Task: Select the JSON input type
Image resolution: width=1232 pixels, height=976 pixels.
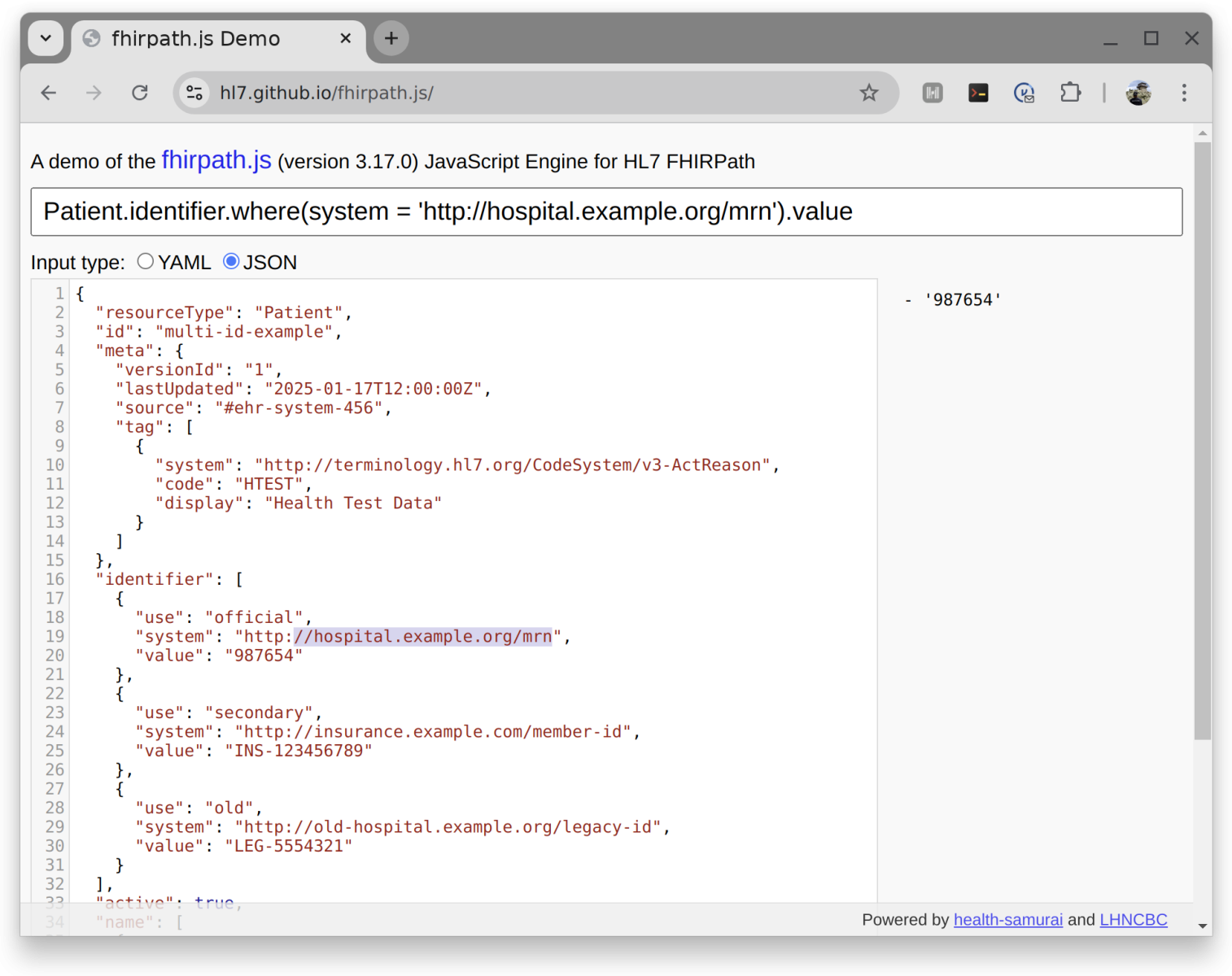Action: click(x=231, y=261)
